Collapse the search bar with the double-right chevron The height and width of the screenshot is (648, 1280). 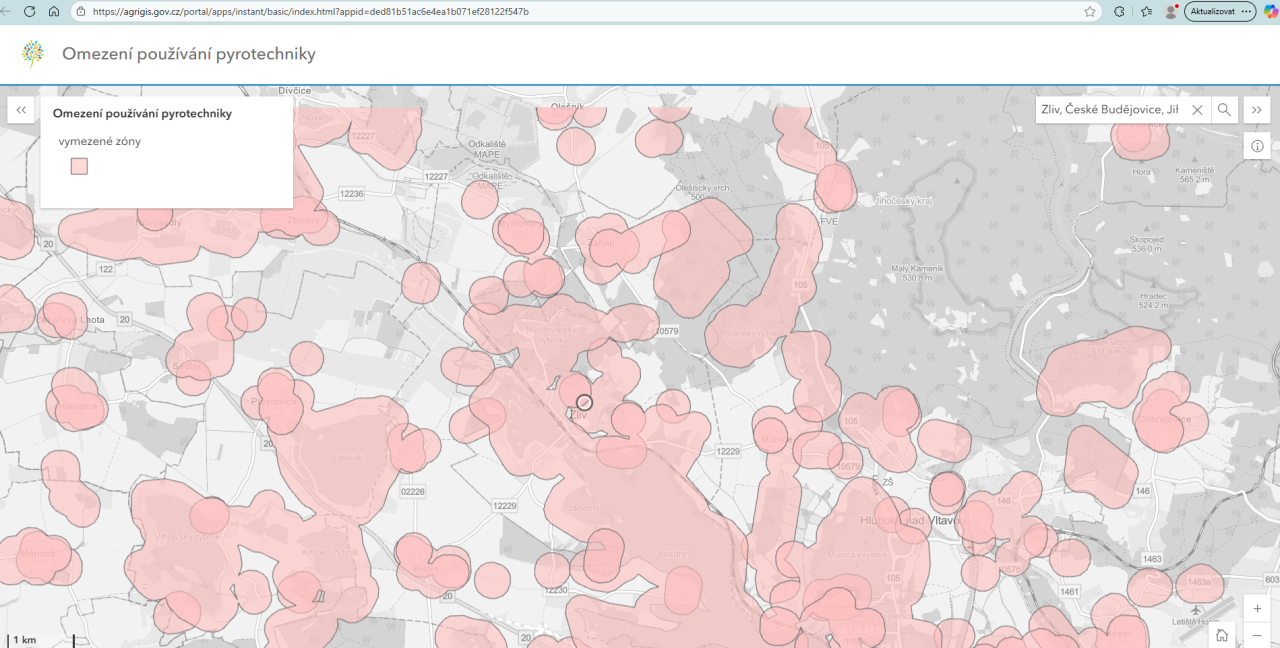tap(1257, 110)
